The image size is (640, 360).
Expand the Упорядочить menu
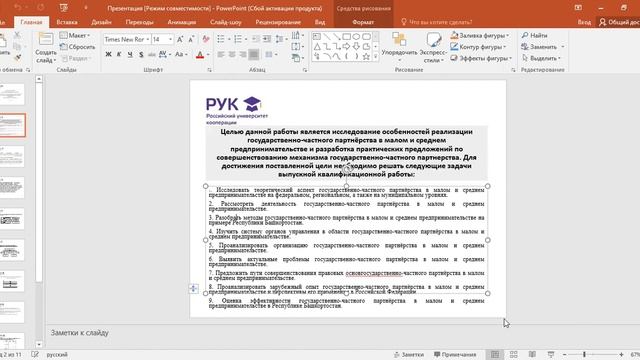[399, 47]
